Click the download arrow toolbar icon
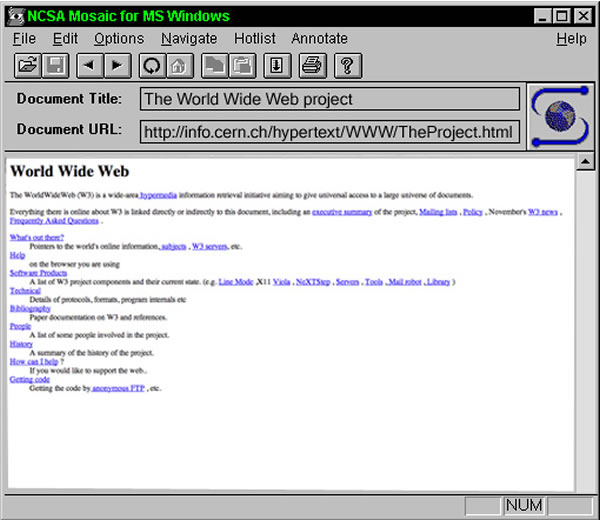The height and width of the screenshot is (520, 600). pyautogui.click(x=277, y=66)
